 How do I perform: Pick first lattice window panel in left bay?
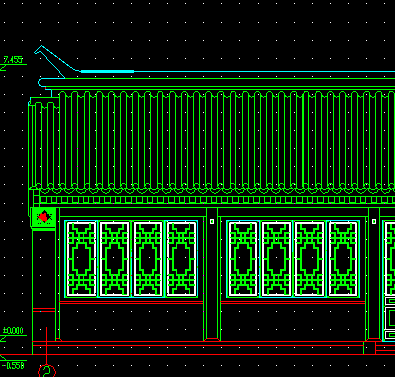[x=81, y=259]
